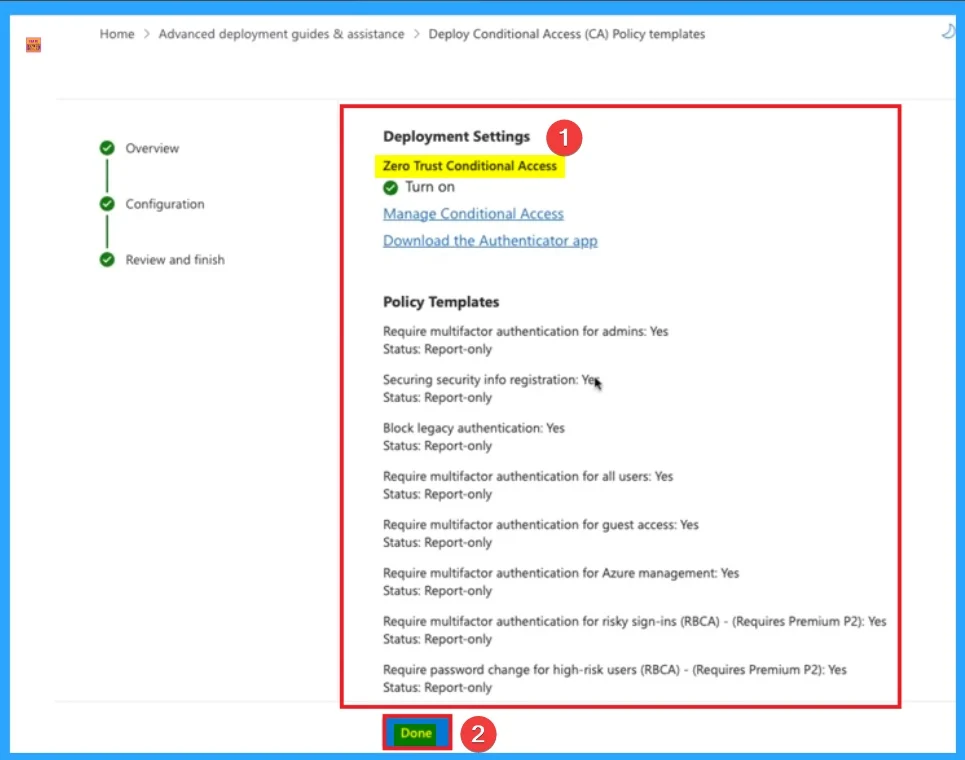Click the Done button

coord(416,733)
